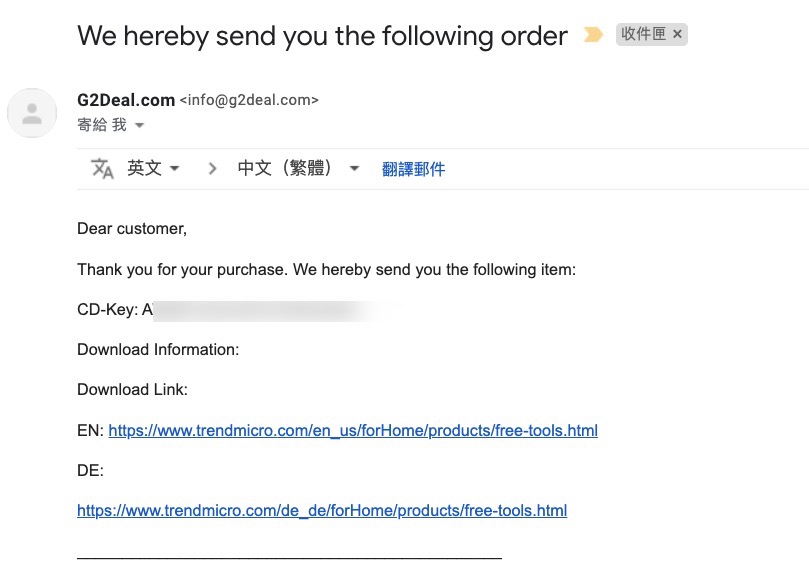The height and width of the screenshot is (577, 809).
Task: Click the yellow importance marker icon
Action: [x=593, y=35]
